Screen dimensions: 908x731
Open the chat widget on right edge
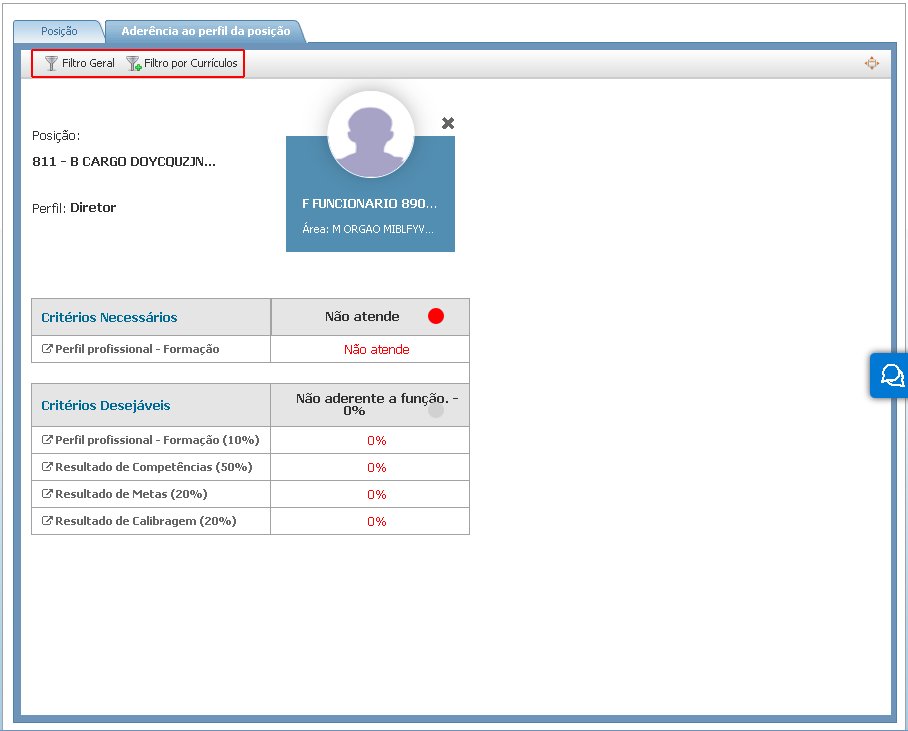(x=890, y=375)
